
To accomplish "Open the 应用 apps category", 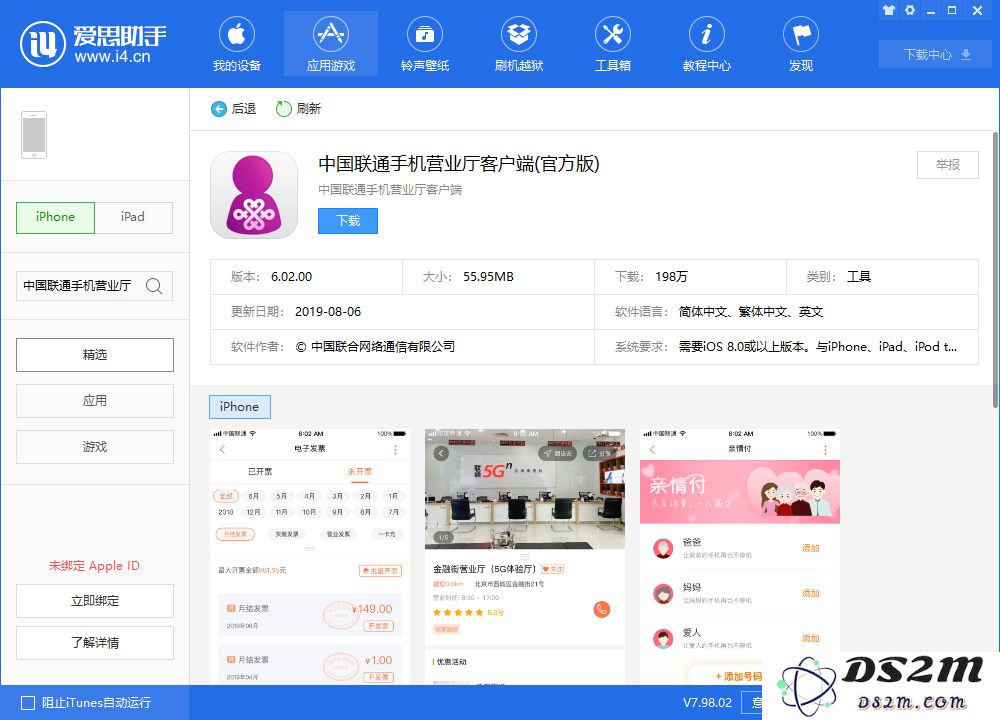I will [x=94, y=400].
